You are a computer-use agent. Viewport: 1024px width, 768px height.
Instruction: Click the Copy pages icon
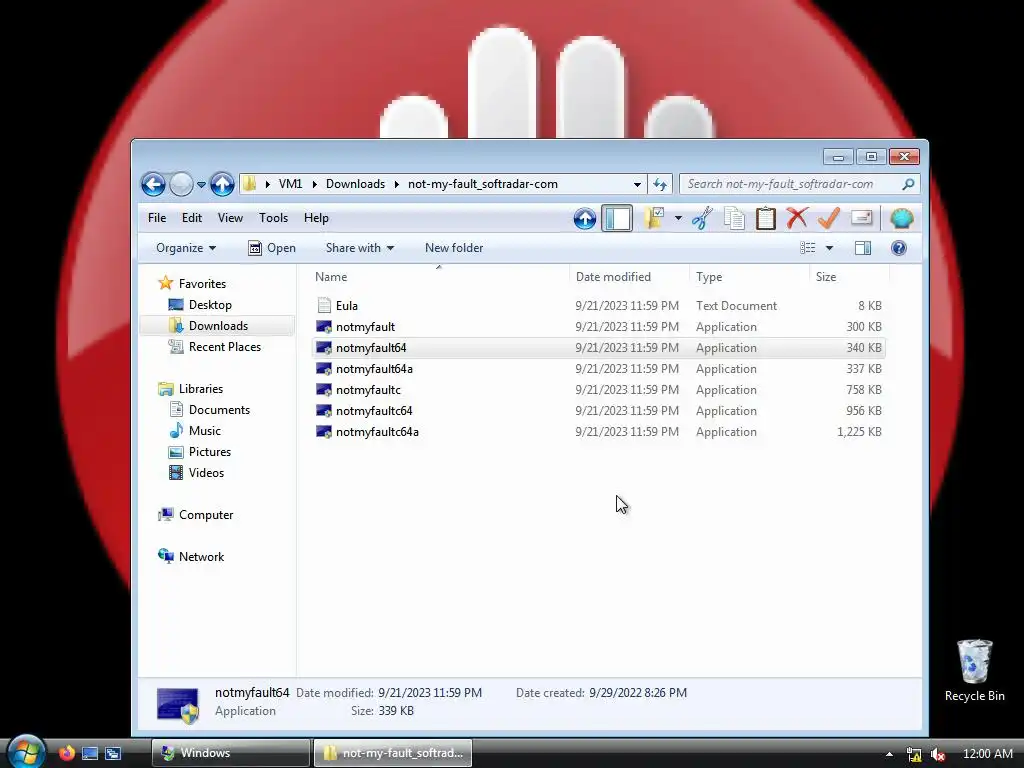pos(734,219)
